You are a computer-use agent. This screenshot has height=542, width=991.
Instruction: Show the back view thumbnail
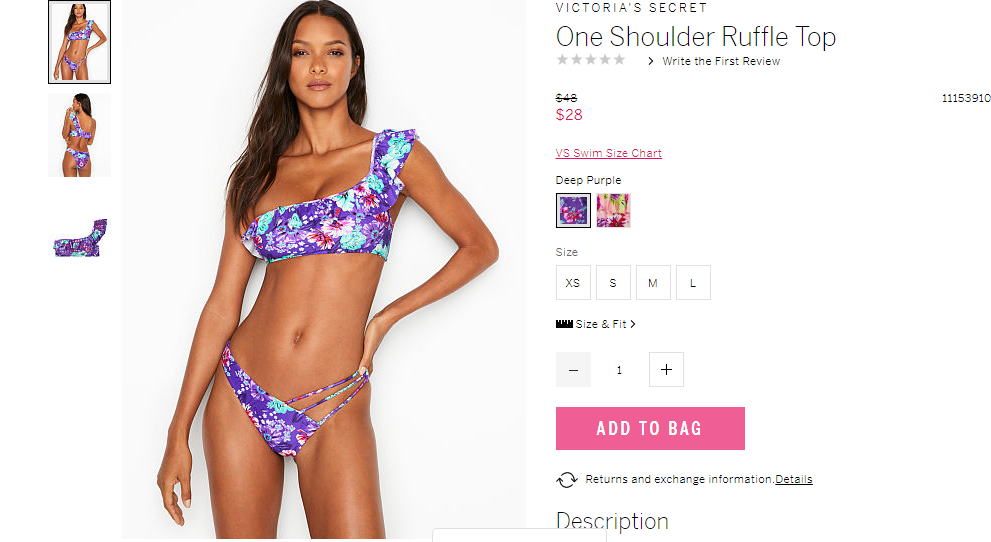[80, 135]
